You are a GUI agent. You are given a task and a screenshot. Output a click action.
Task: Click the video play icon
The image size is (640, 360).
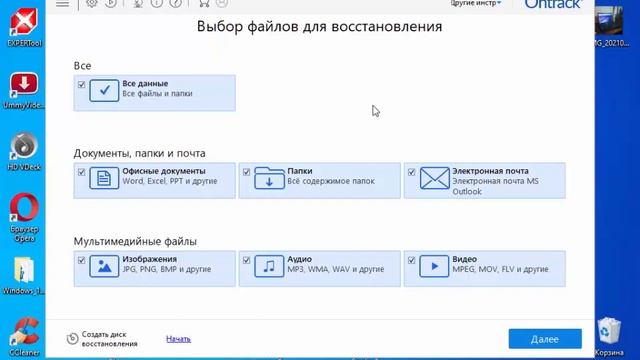tap(434, 266)
